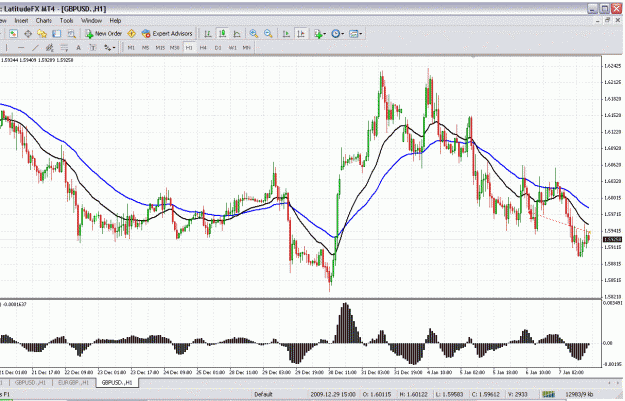Viewport: 625px width, 401px height.
Task: Open the Templates dropdown
Action: tap(355, 34)
